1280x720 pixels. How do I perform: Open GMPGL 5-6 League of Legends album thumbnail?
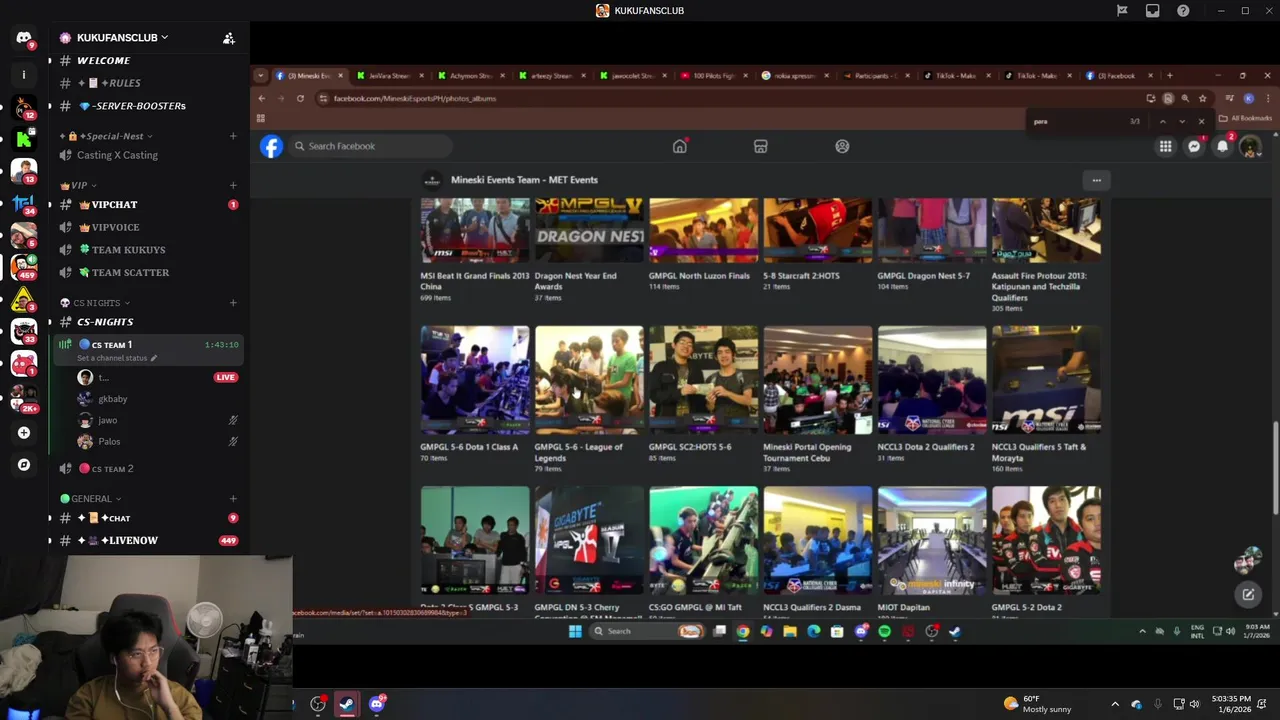pos(589,380)
